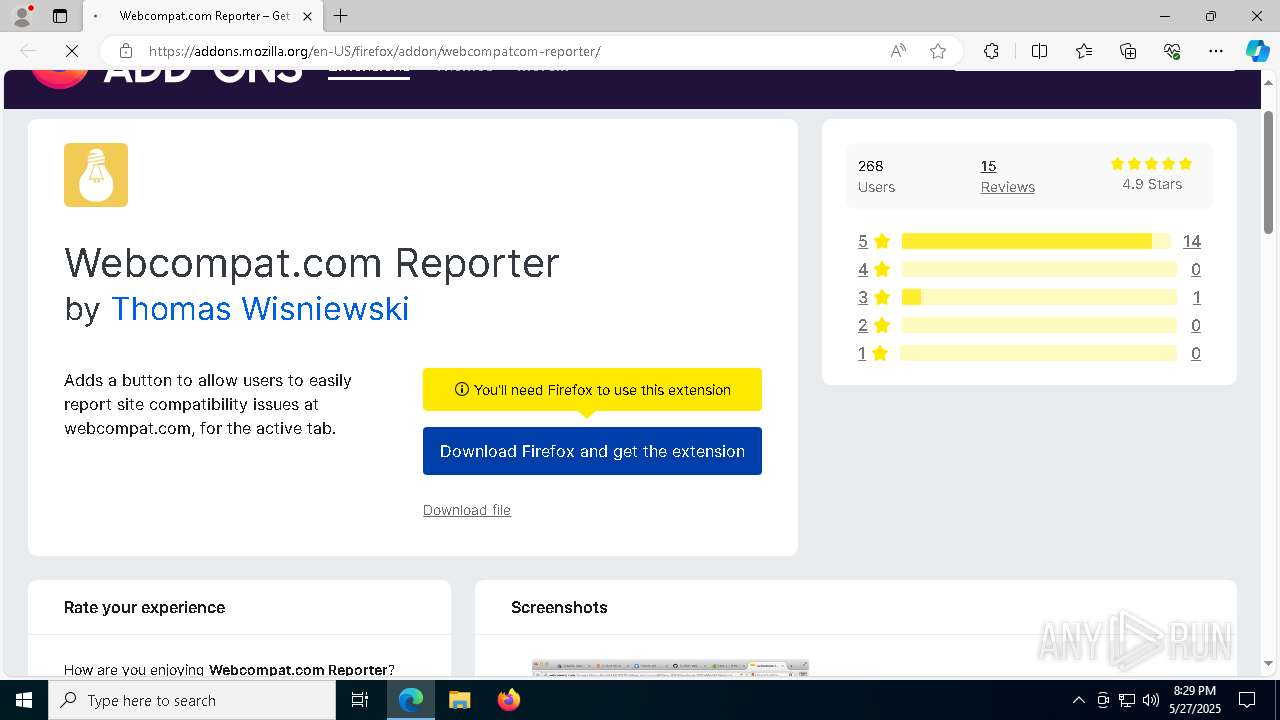The height and width of the screenshot is (720, 1280).
Task: Click the 1 count for three stars
Action: tap(1196, 297)
